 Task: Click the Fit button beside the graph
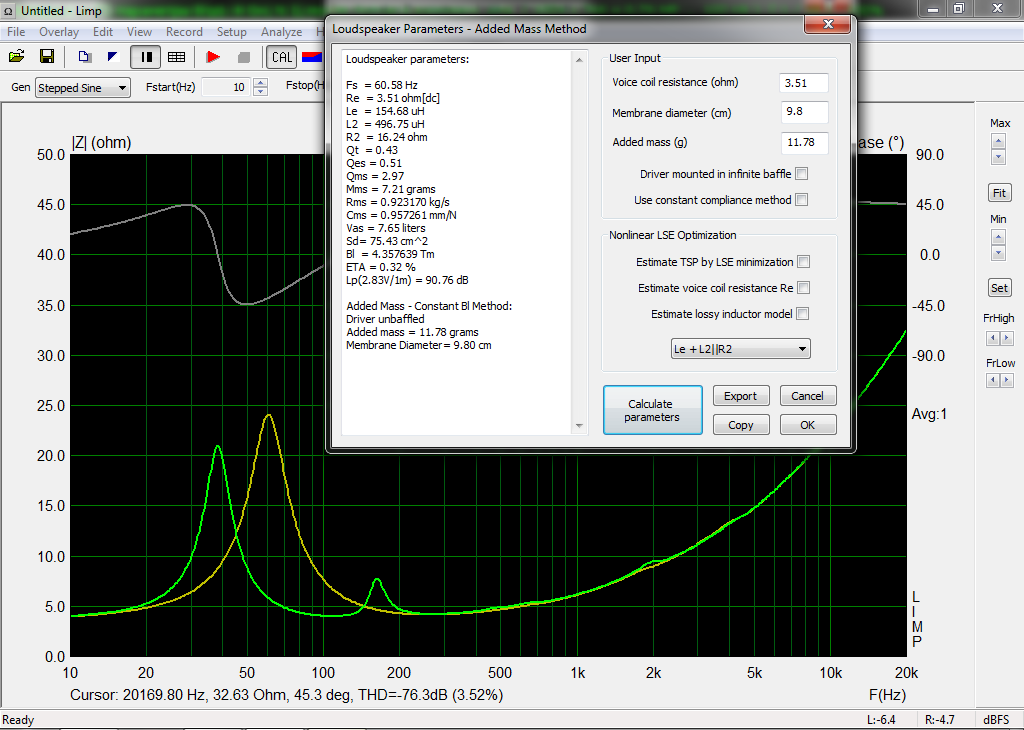[999, 193]
